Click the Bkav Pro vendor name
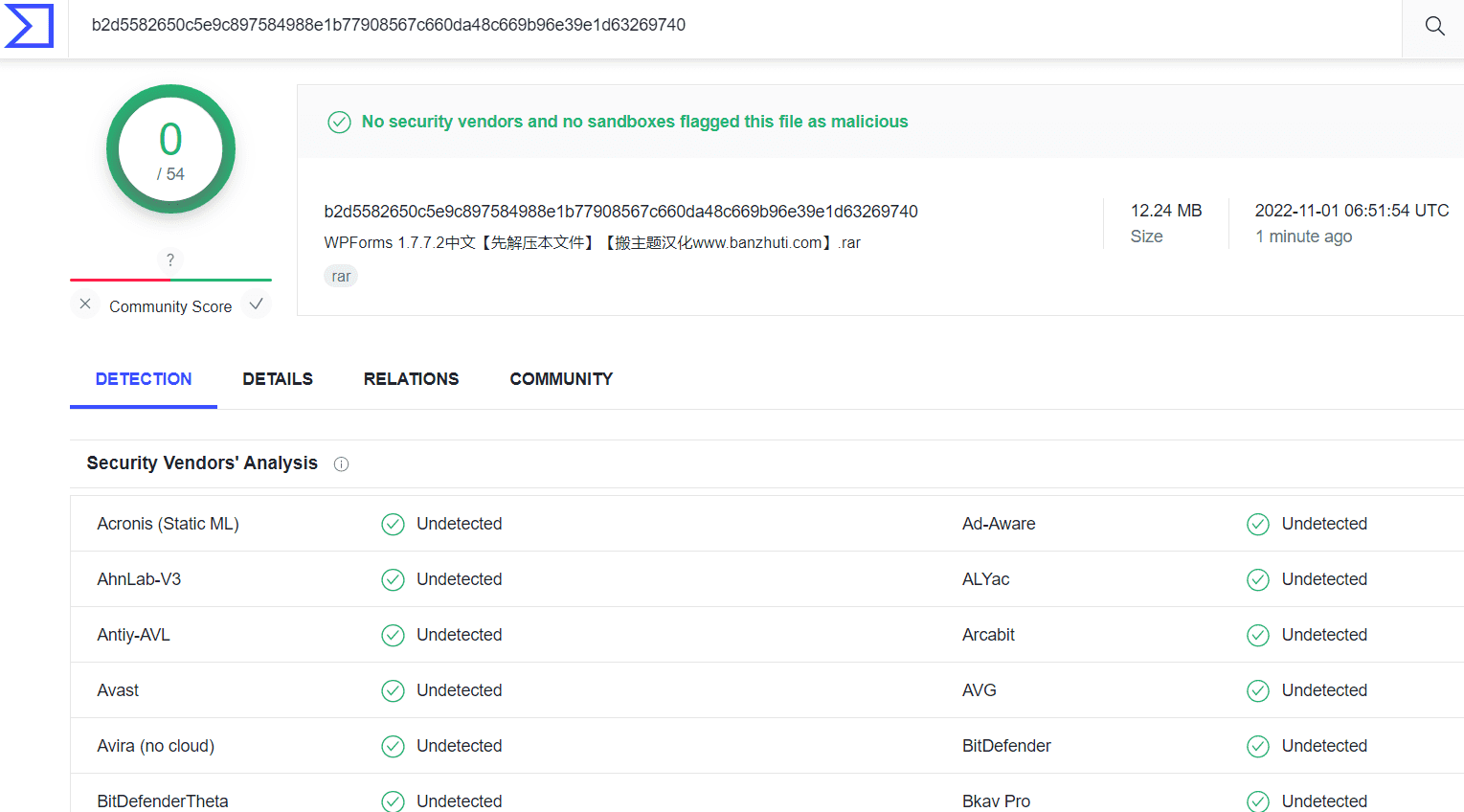This screenshot has width=1464, height=812. click(996, 801)
